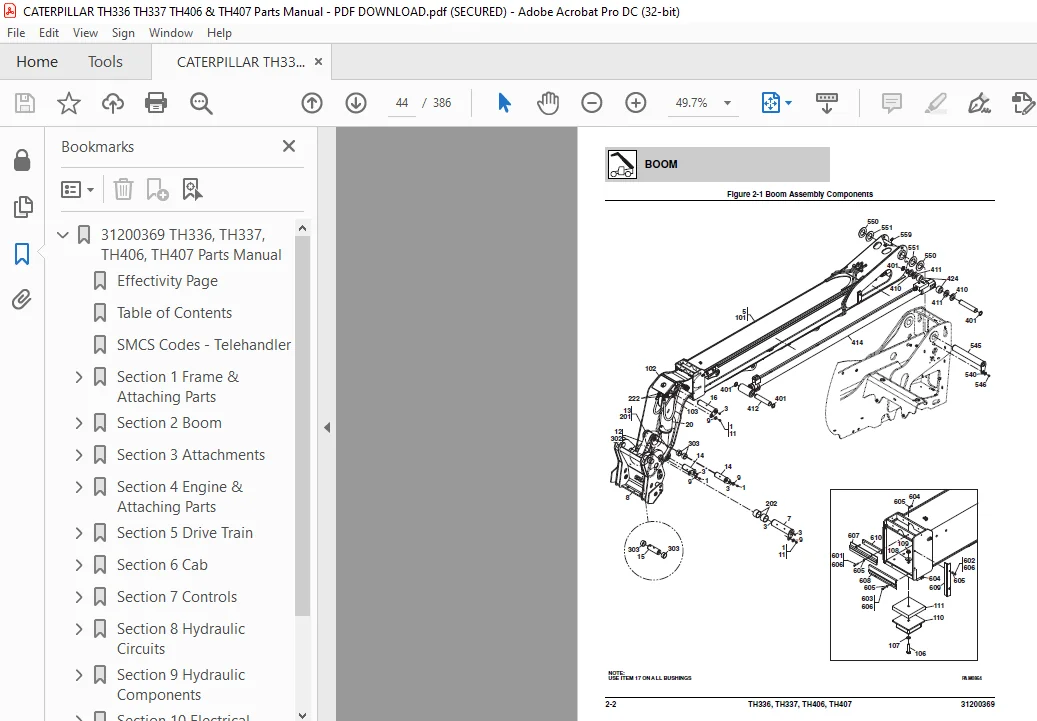
Task: Expand Section 1 Frame & Attaching Parts
Action: tap(79, 377)
